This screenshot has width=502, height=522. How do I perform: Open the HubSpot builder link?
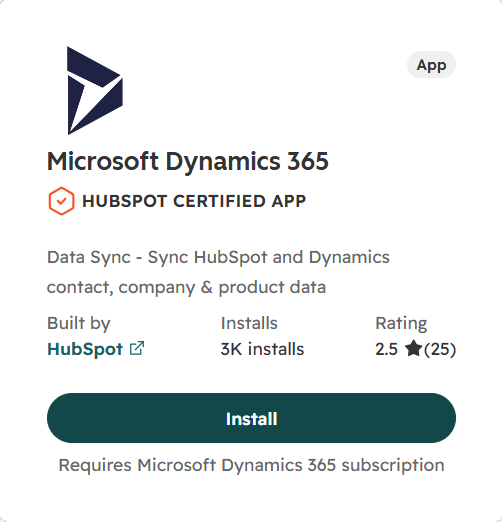pos(85,349)
